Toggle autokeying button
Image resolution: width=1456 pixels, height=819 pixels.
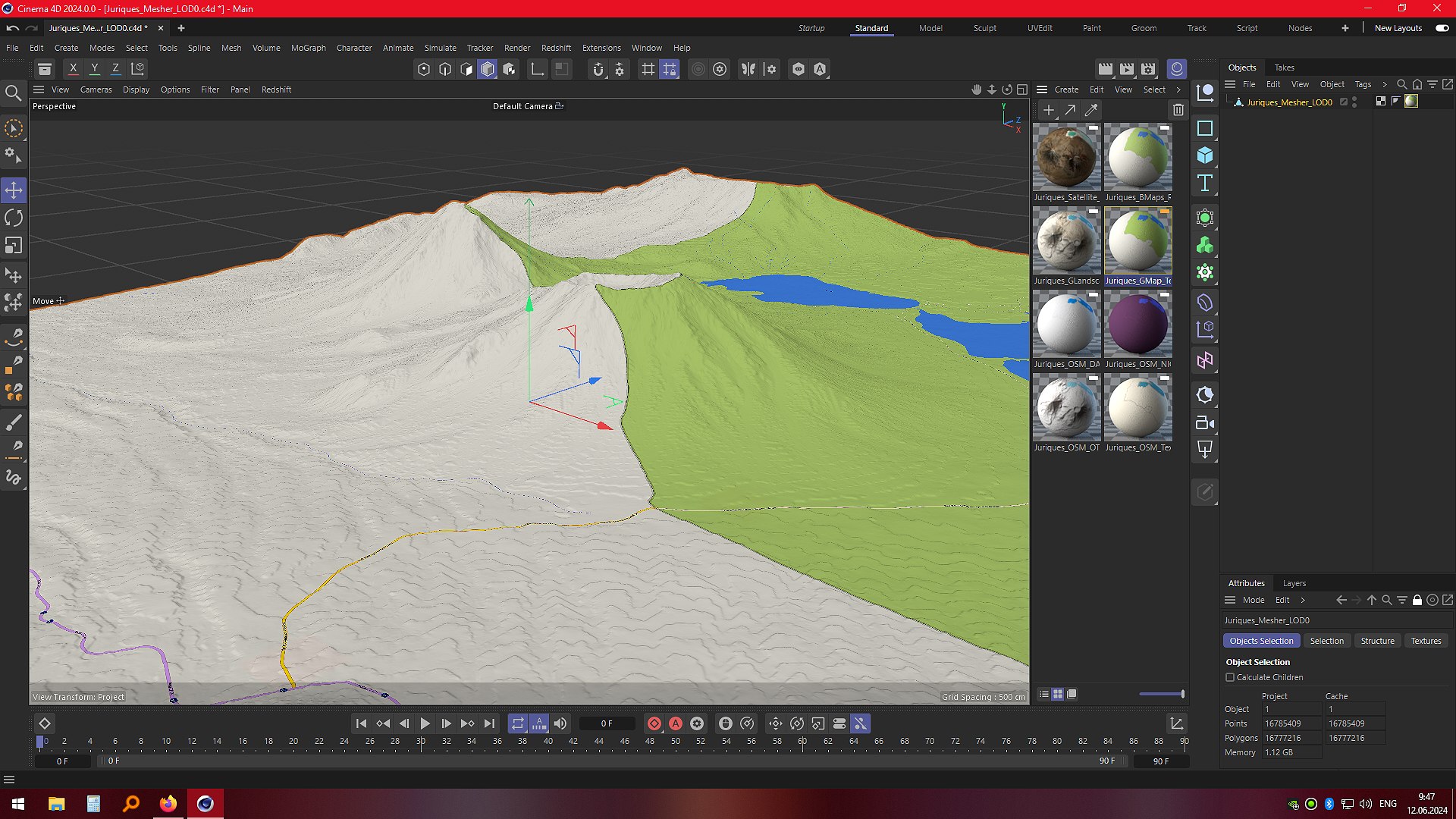676,723
